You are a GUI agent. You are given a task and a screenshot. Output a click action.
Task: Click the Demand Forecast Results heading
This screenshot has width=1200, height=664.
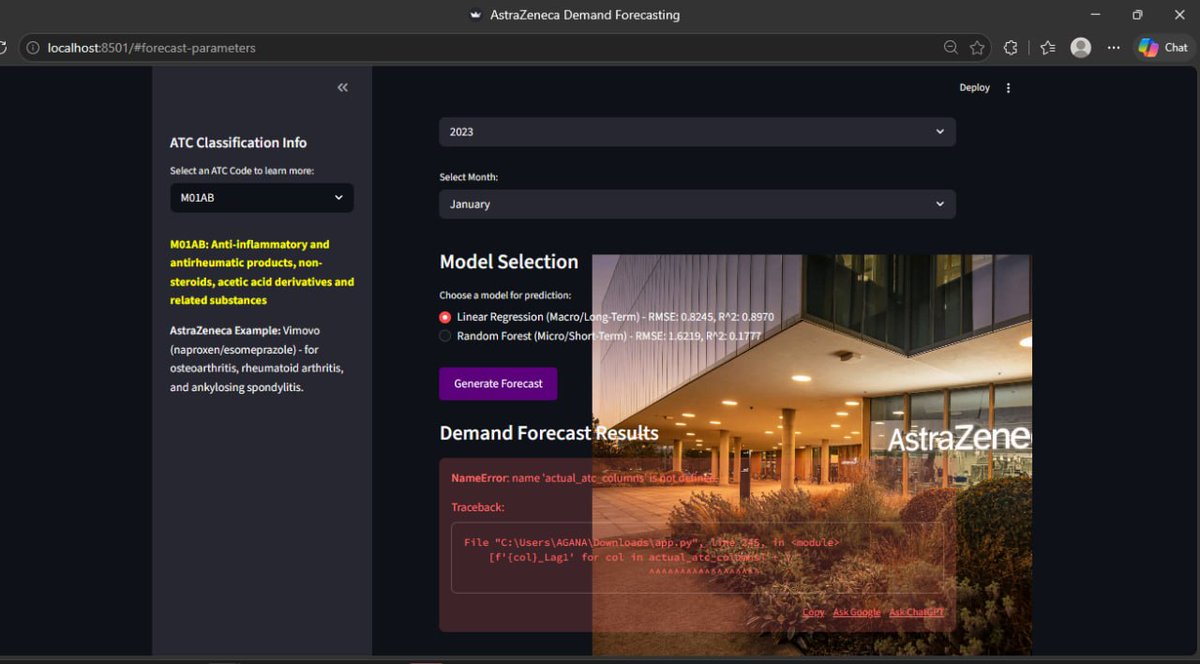(x=549, y=433)
